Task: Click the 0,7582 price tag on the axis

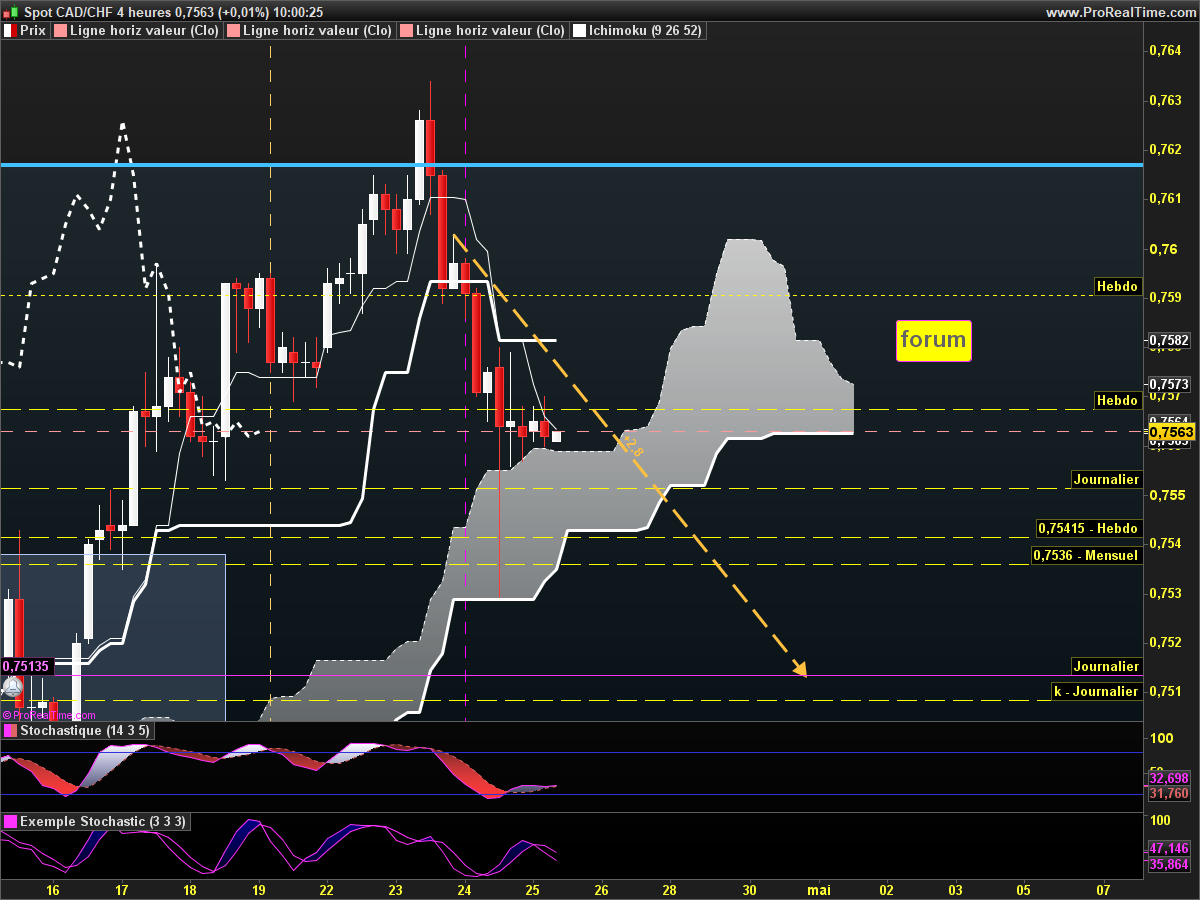Action: (1170, 341)
